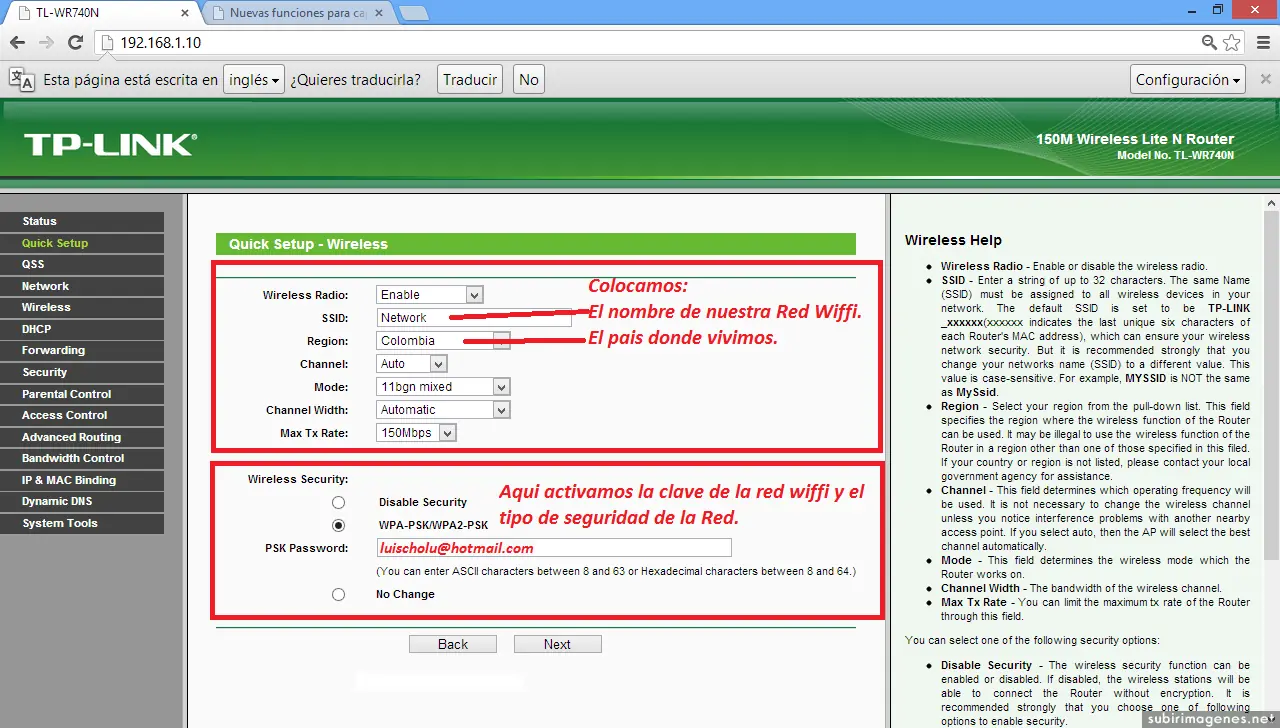The width and height of the screenshot is (1280, 728).
Task: Open the Channel Width dropdown
Action: [x=444, y=410]
